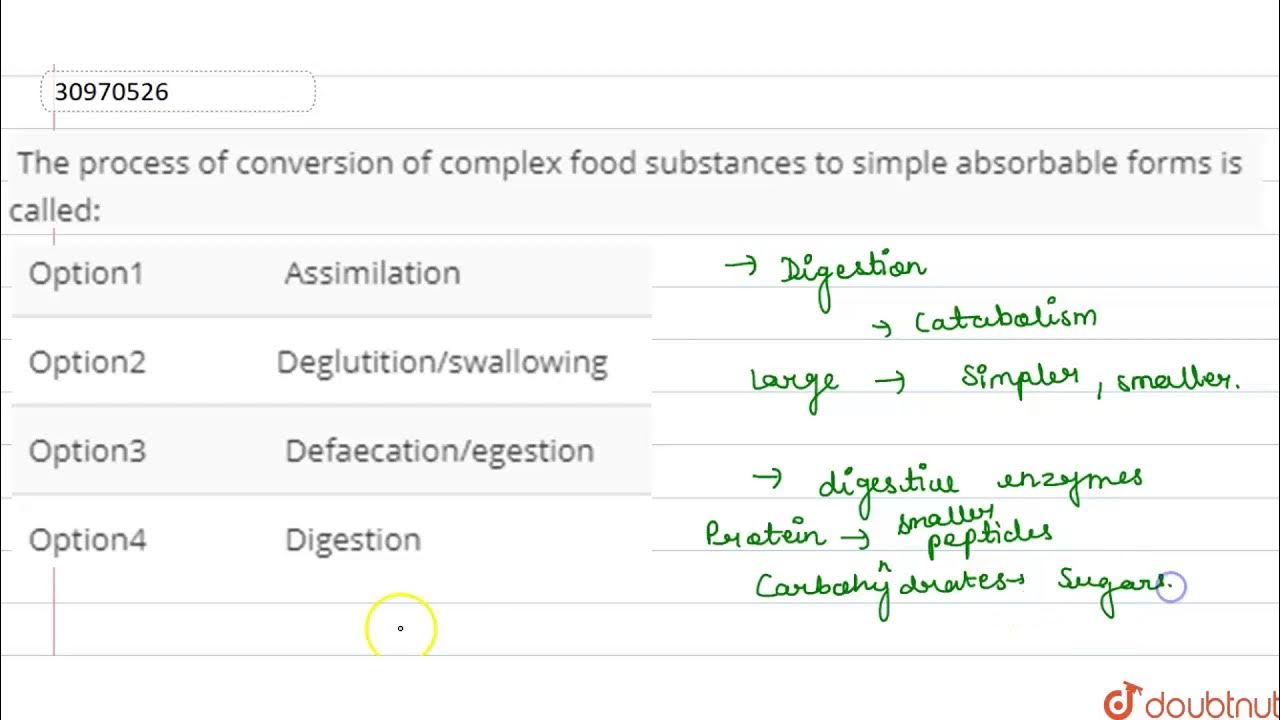Click the question ID box 30970526
The image size is (1280, 720).
tap(178, 92)
